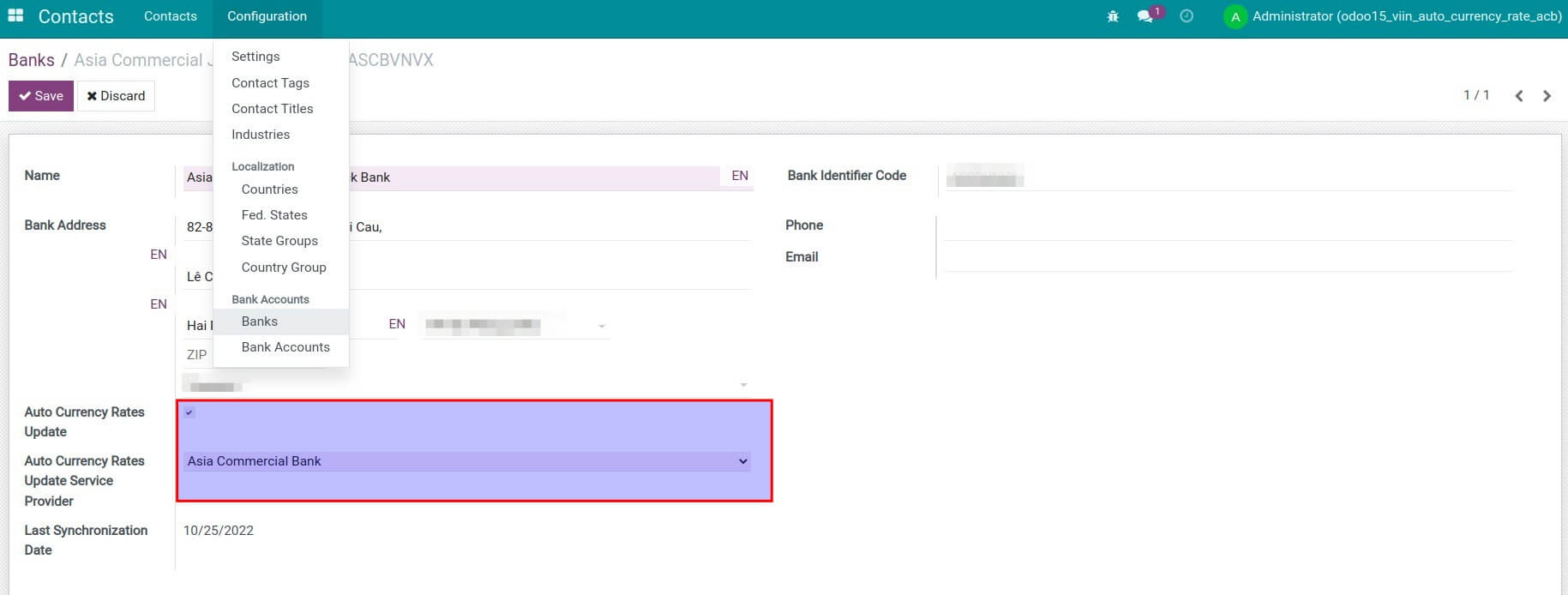
Task: Open the apps grid home menu icon
Action: [15, 16]
